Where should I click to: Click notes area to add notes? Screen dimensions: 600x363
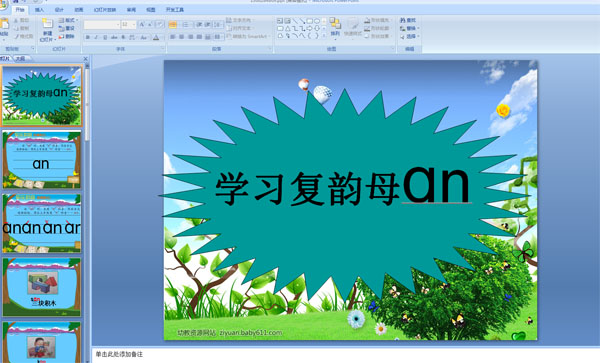coord(346,355)
